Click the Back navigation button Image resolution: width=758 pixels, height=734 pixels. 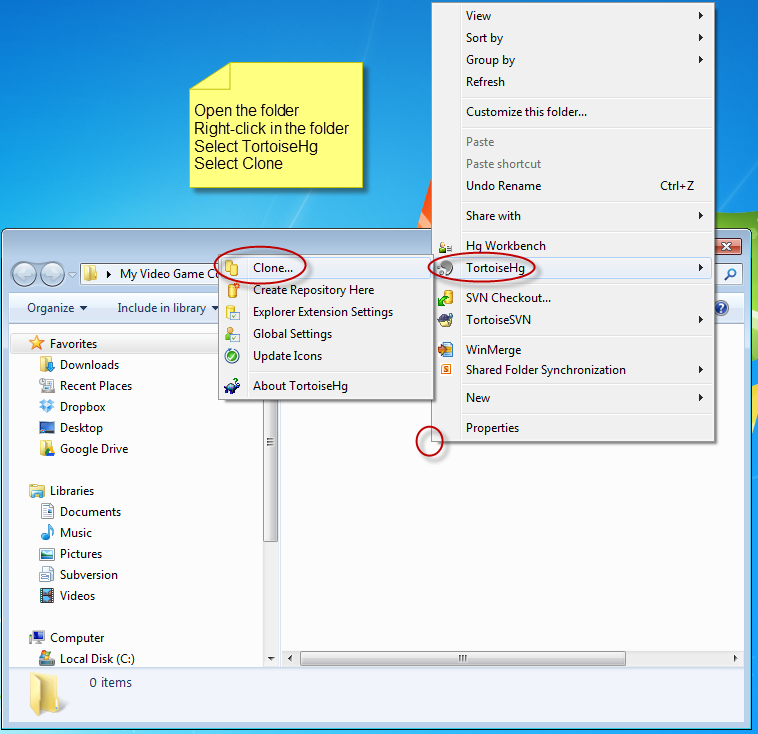coord(24,274)
